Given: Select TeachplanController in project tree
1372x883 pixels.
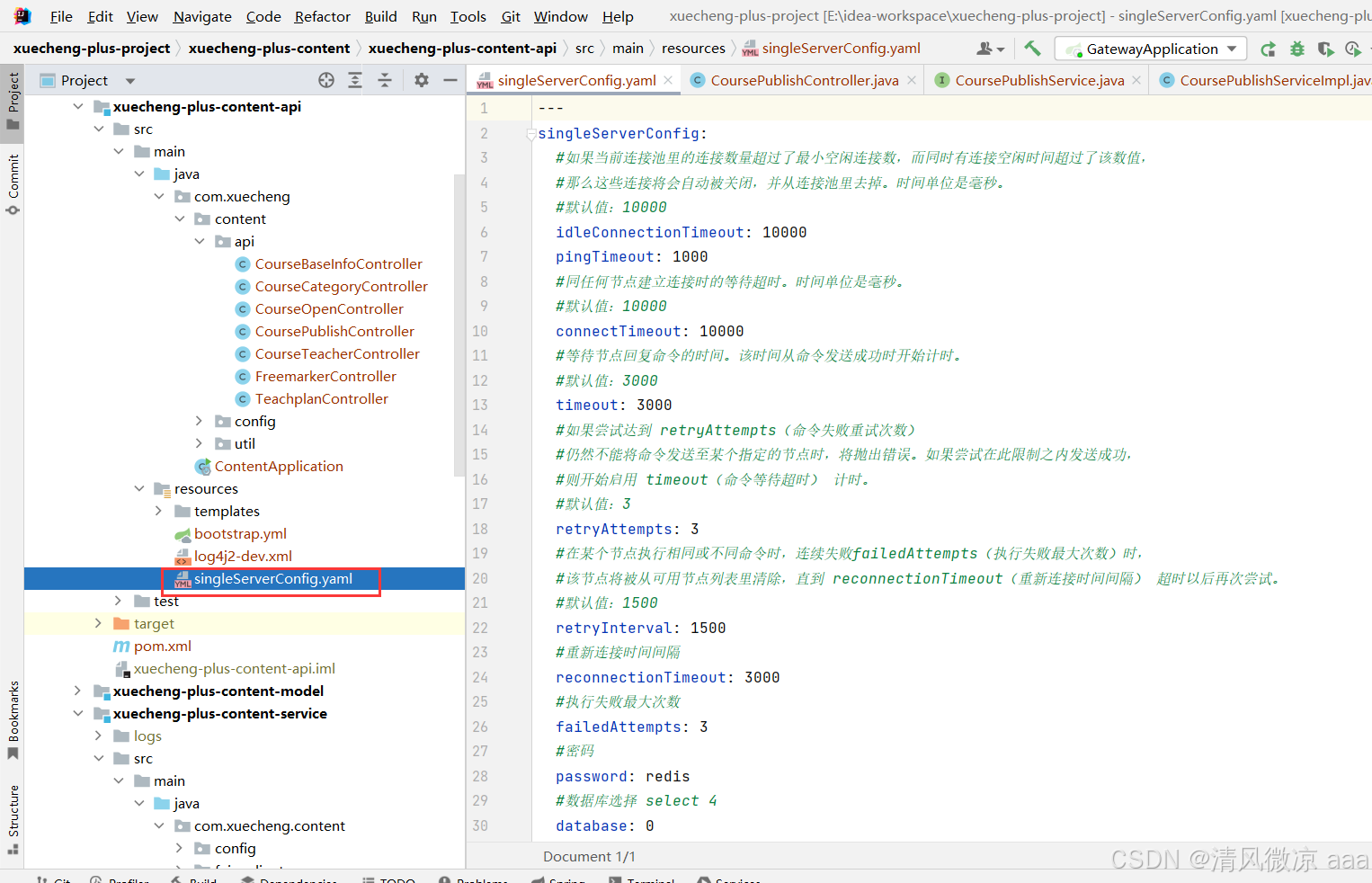Looking at the screenshot, I should [321, 398].
